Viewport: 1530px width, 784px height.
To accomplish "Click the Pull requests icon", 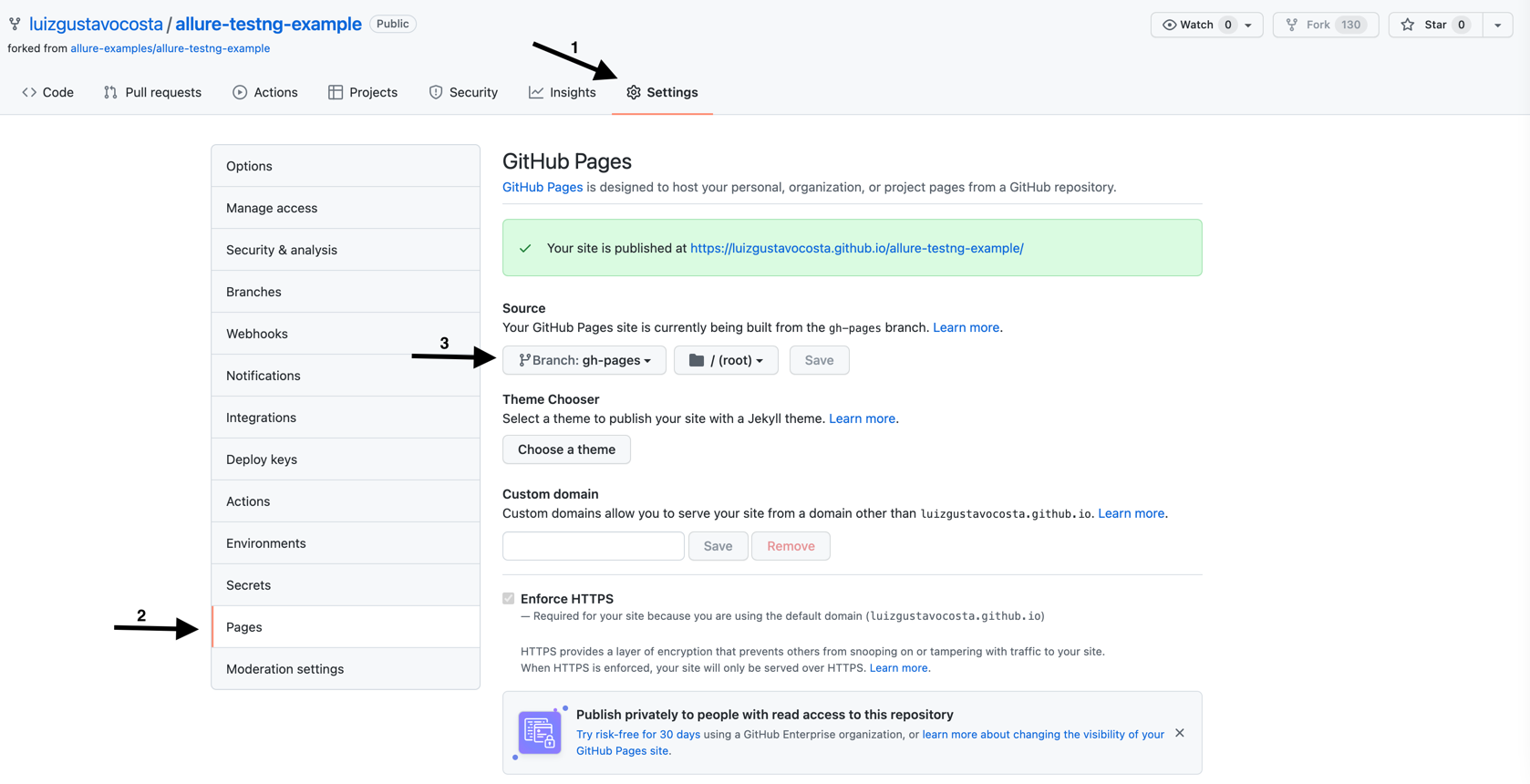I will (x=110, y=92).
